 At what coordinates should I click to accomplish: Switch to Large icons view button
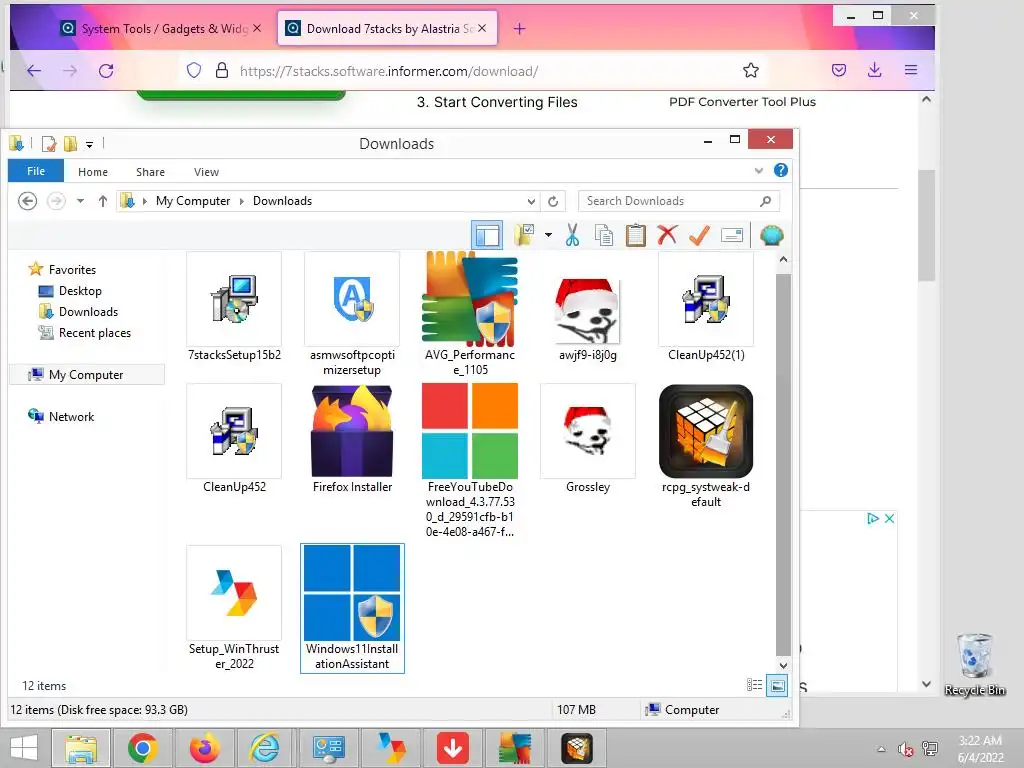pos(776,686)
